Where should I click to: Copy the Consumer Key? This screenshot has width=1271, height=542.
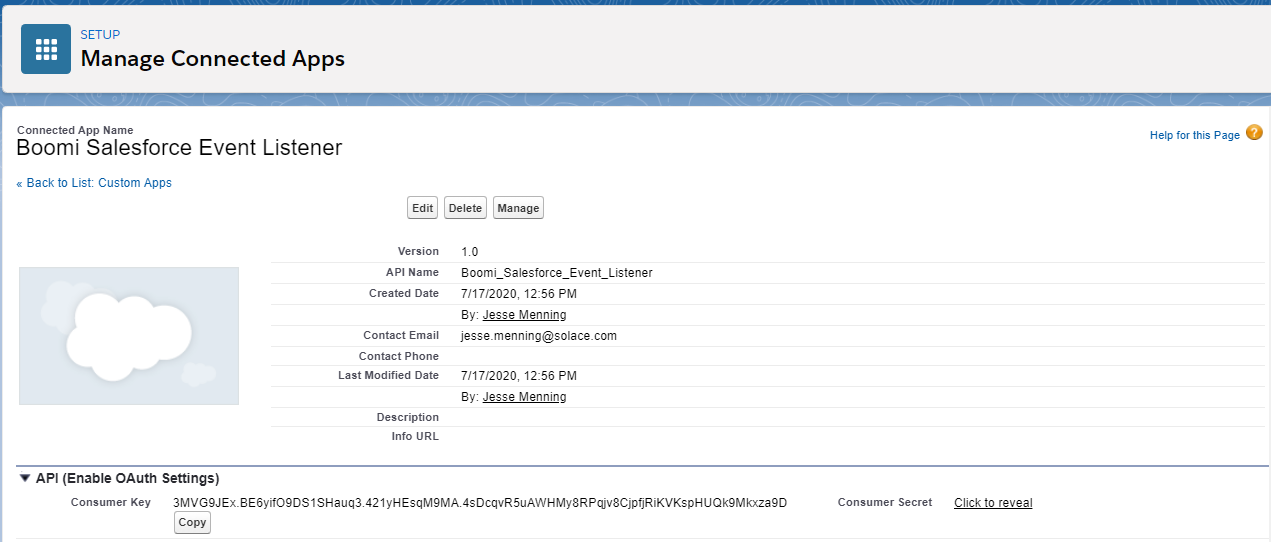tap(192, 522)
